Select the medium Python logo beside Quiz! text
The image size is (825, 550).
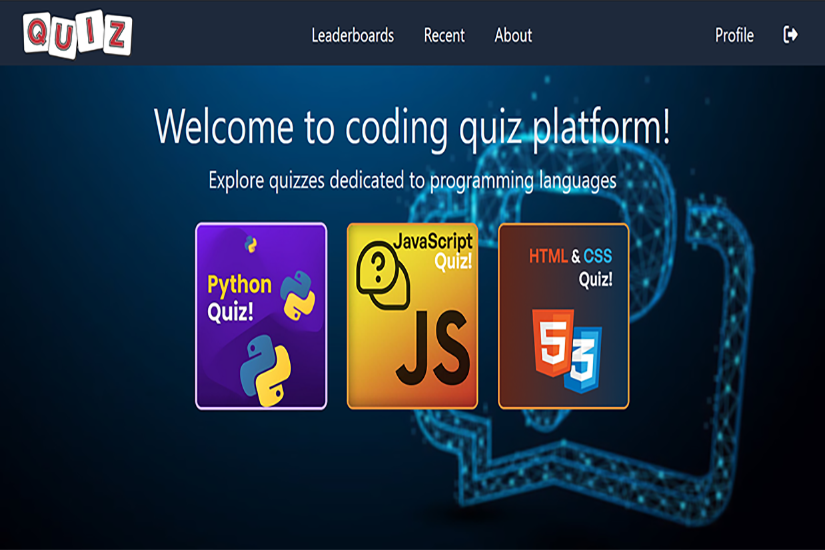[297, 294]
